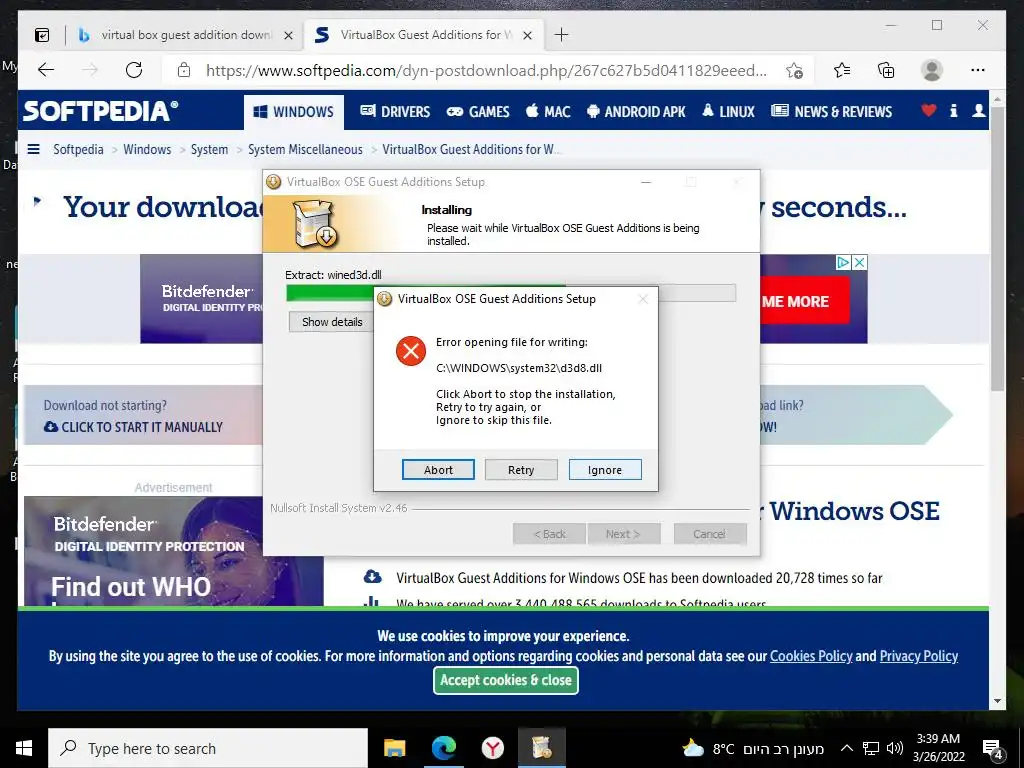The height and width of the screenshot is (768, 1024).
Task: Open the browser profile menu
Action: (932, 70)
